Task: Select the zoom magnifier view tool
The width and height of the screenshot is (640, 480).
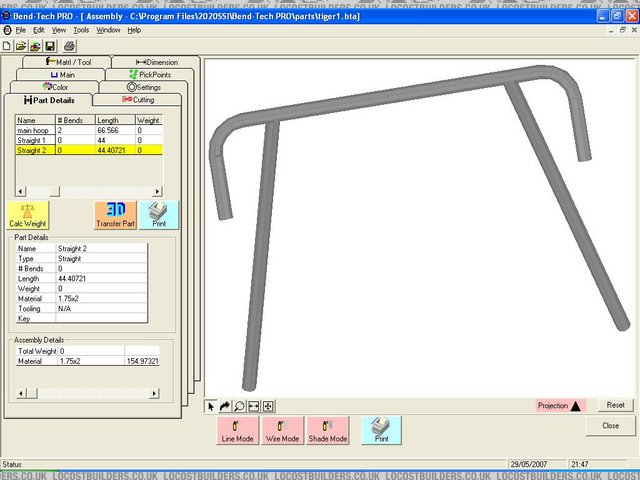Action: pos(239,406)
